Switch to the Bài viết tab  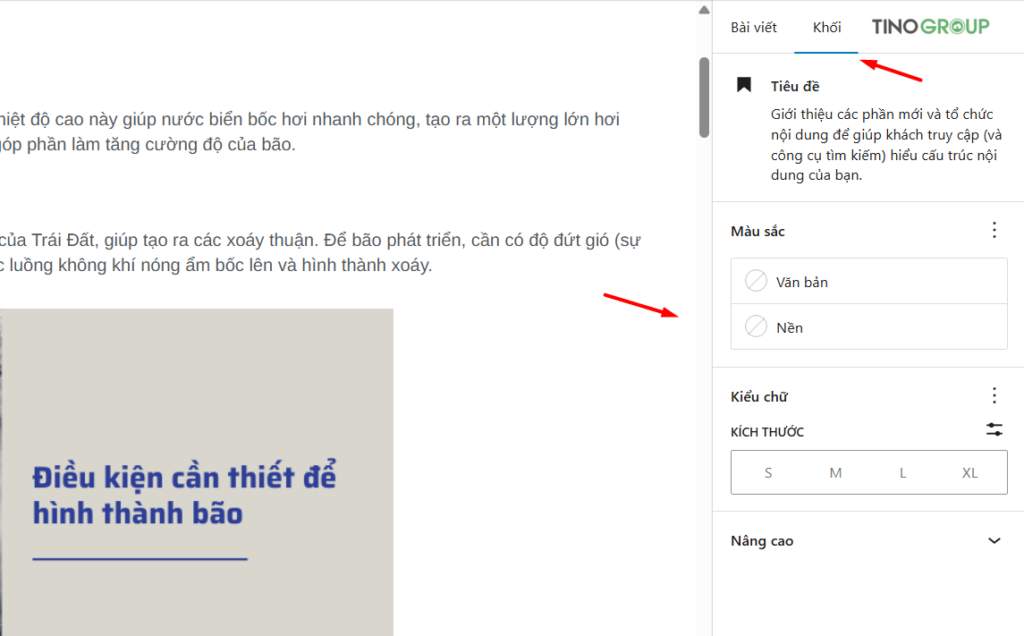tap(754, 27)
